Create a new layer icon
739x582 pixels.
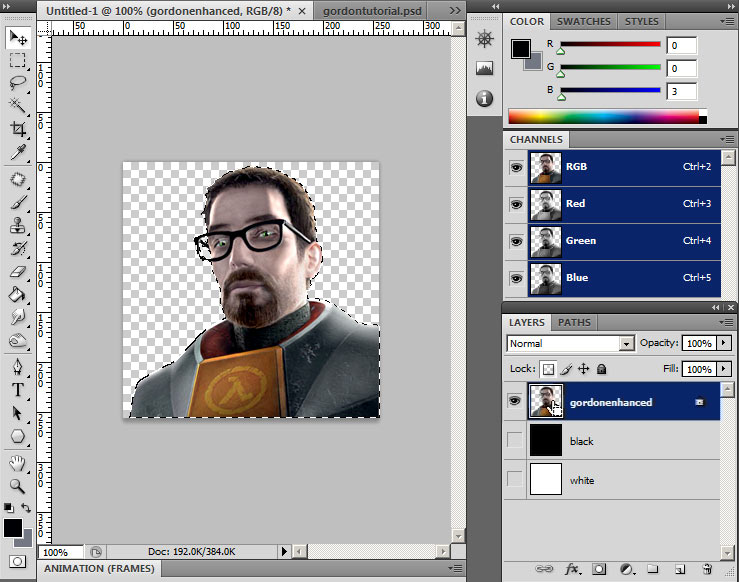pos(680,569)
